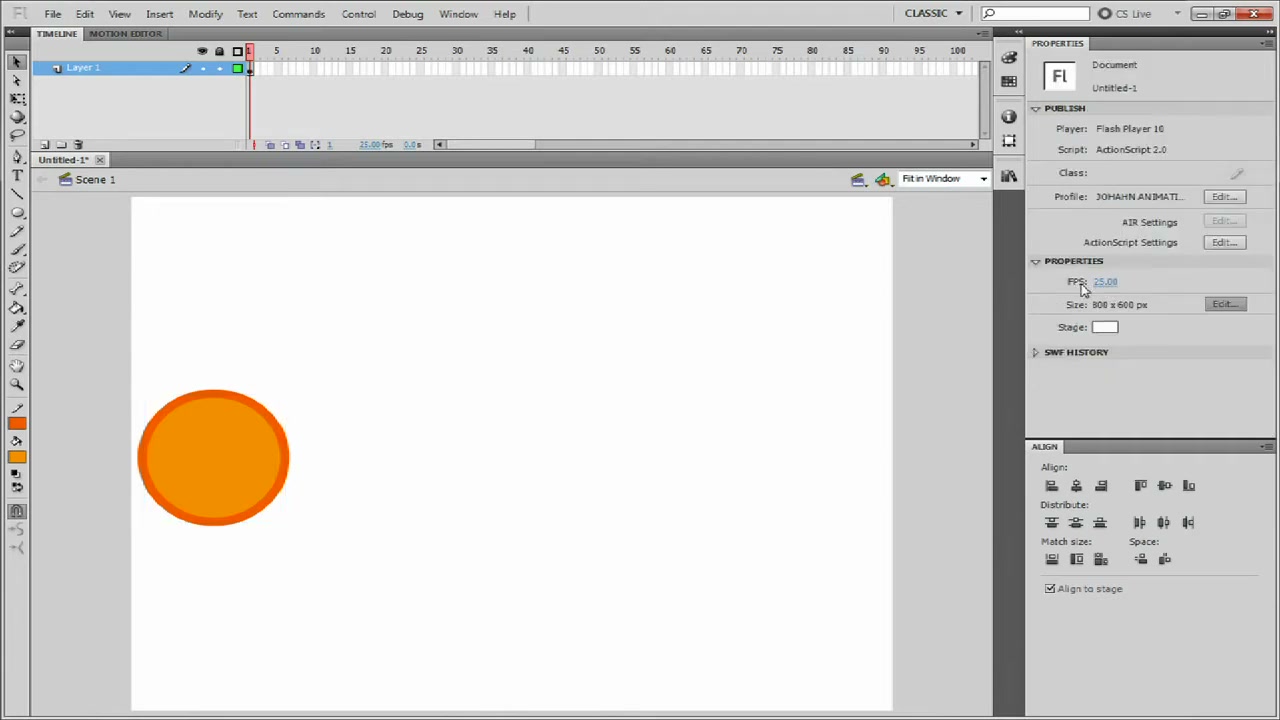Click the FPS value 25.00
The image size is (1280, 720).
point(1105,282)
